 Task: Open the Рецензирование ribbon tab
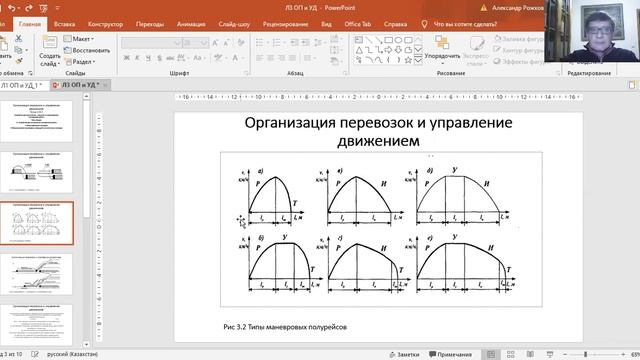click(285, 24)
